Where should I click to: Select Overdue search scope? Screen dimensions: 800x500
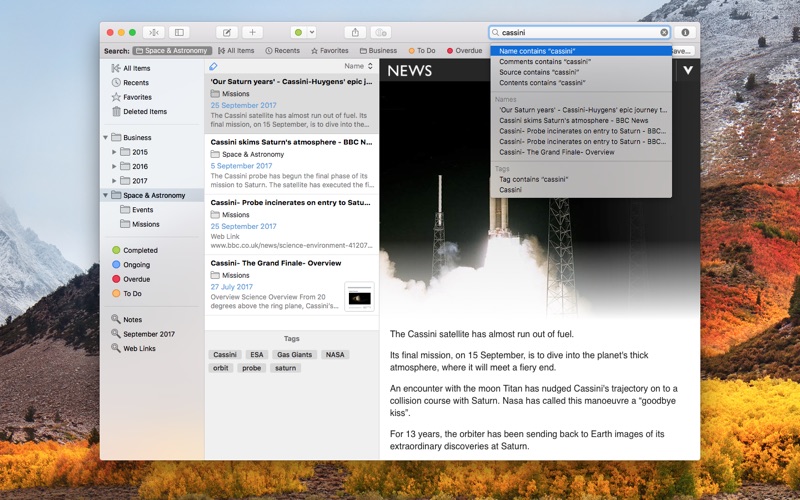click(464, 51)
